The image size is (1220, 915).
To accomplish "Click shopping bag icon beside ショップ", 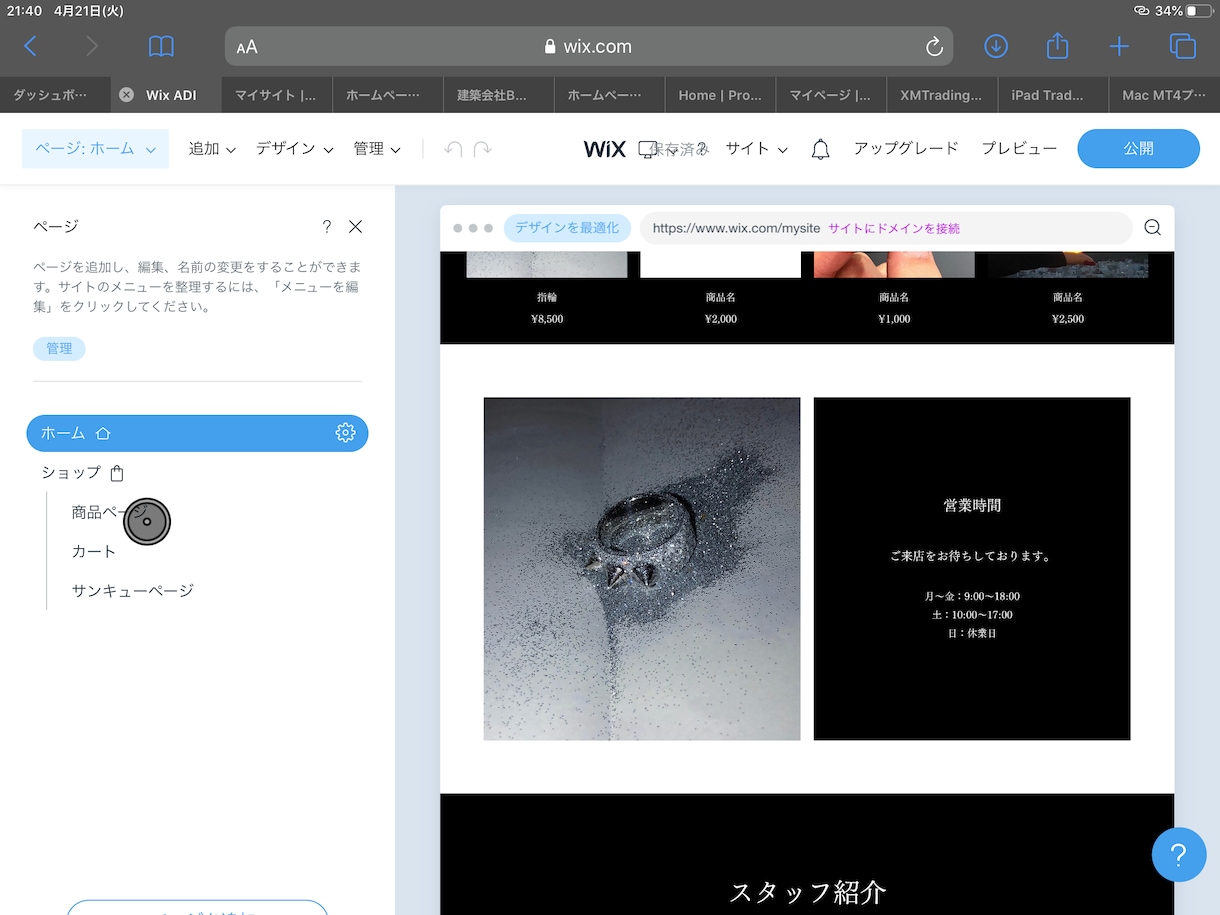I will coord(117,473).
